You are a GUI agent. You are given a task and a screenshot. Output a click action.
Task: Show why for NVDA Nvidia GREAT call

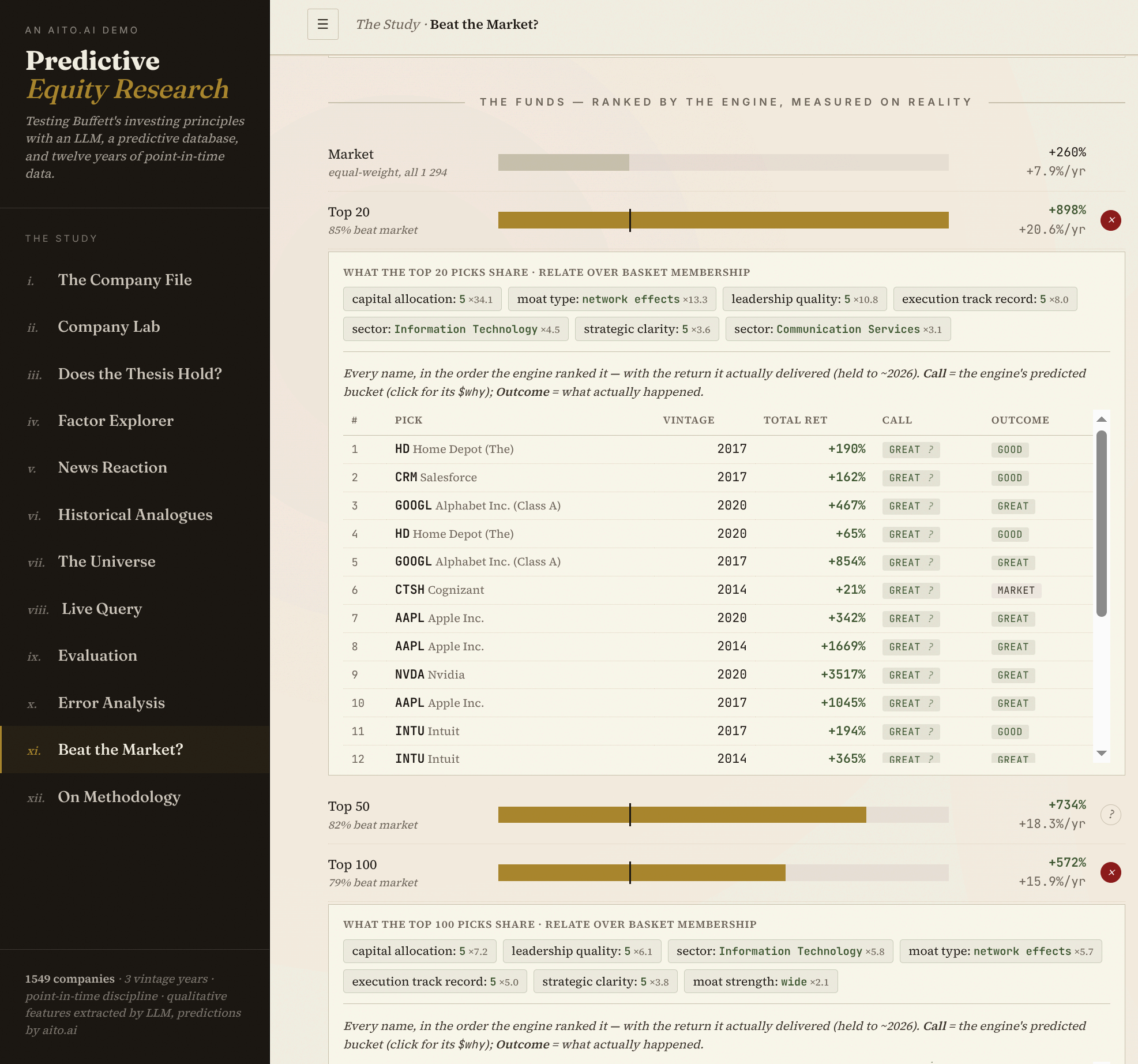[x=911, y=675]
